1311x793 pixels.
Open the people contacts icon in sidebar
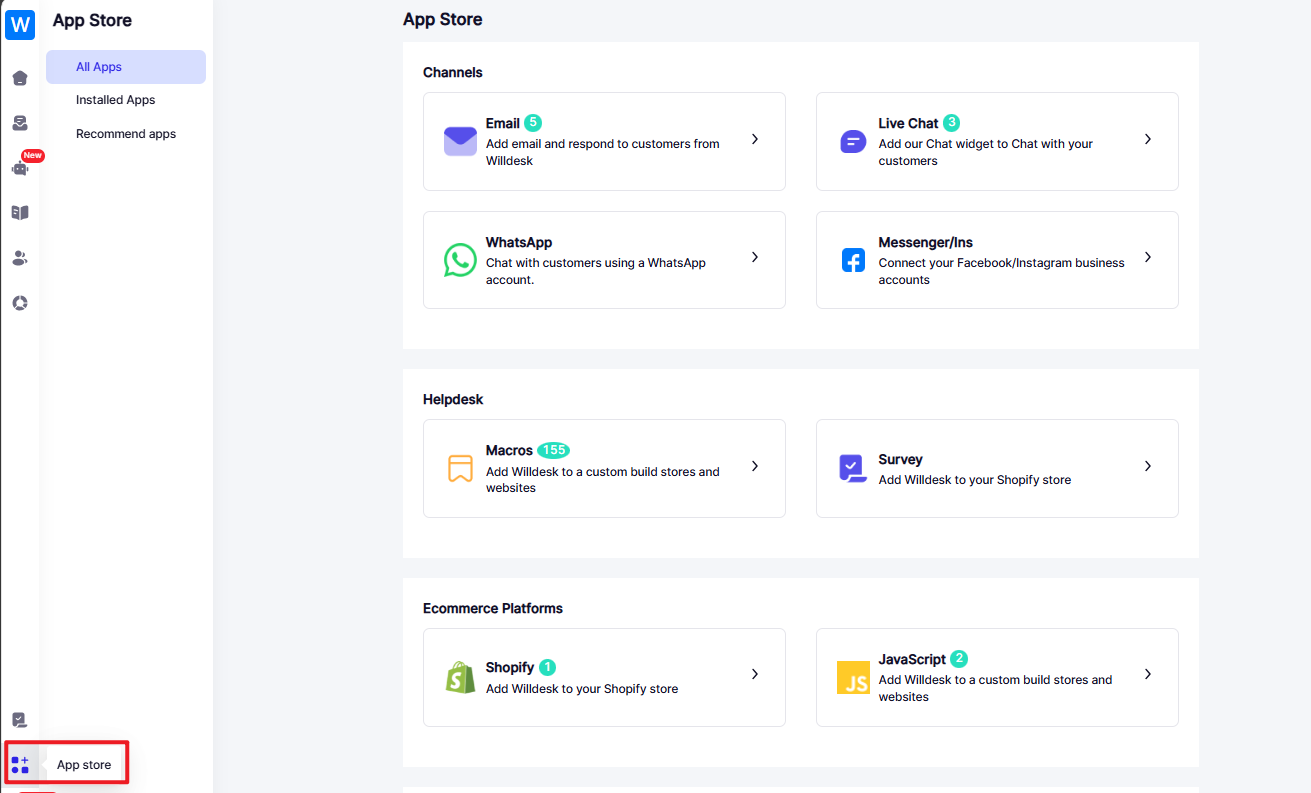pyautogui.click(x=20, y=258)
